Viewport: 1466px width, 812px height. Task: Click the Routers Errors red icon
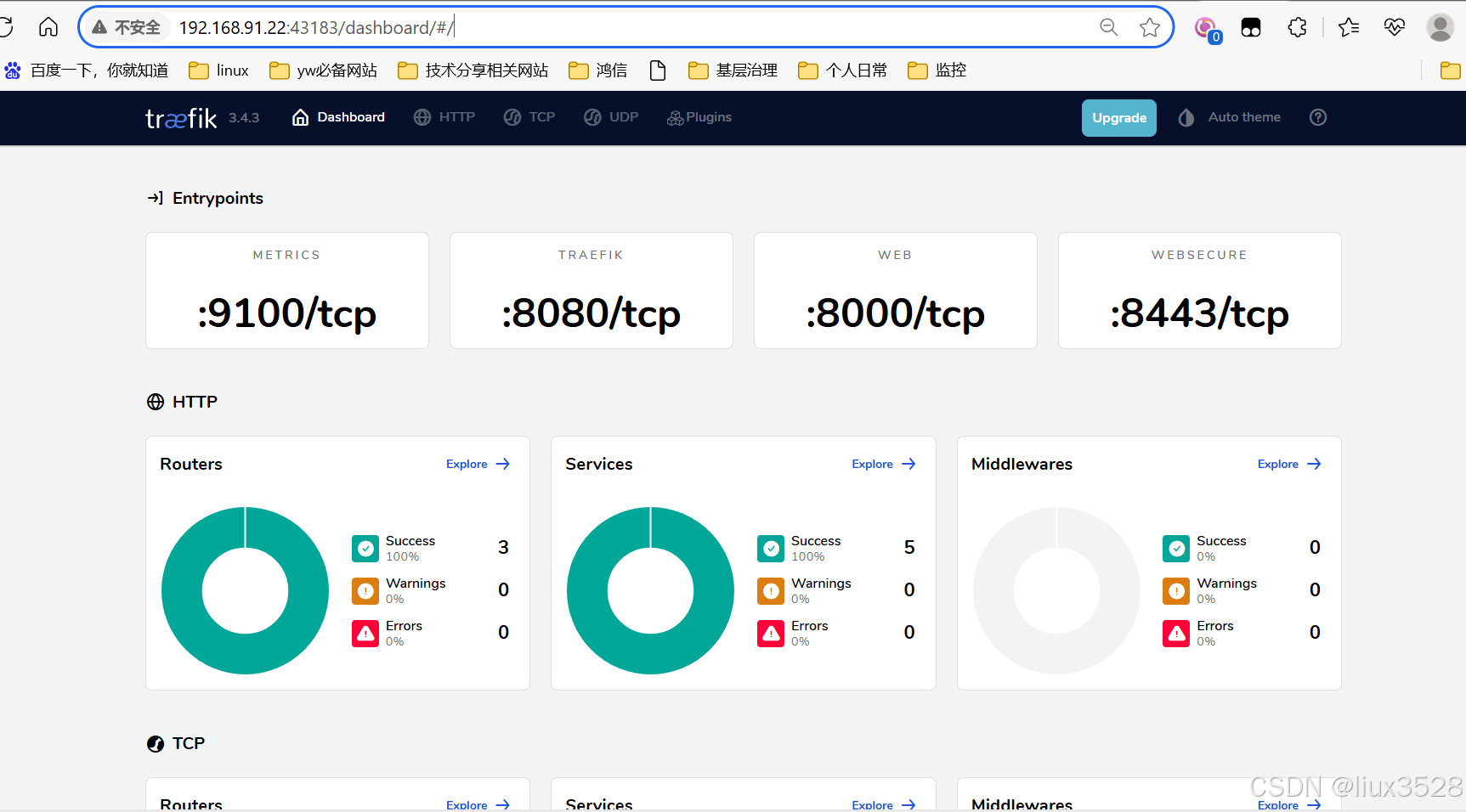click(x=365, y=634)
